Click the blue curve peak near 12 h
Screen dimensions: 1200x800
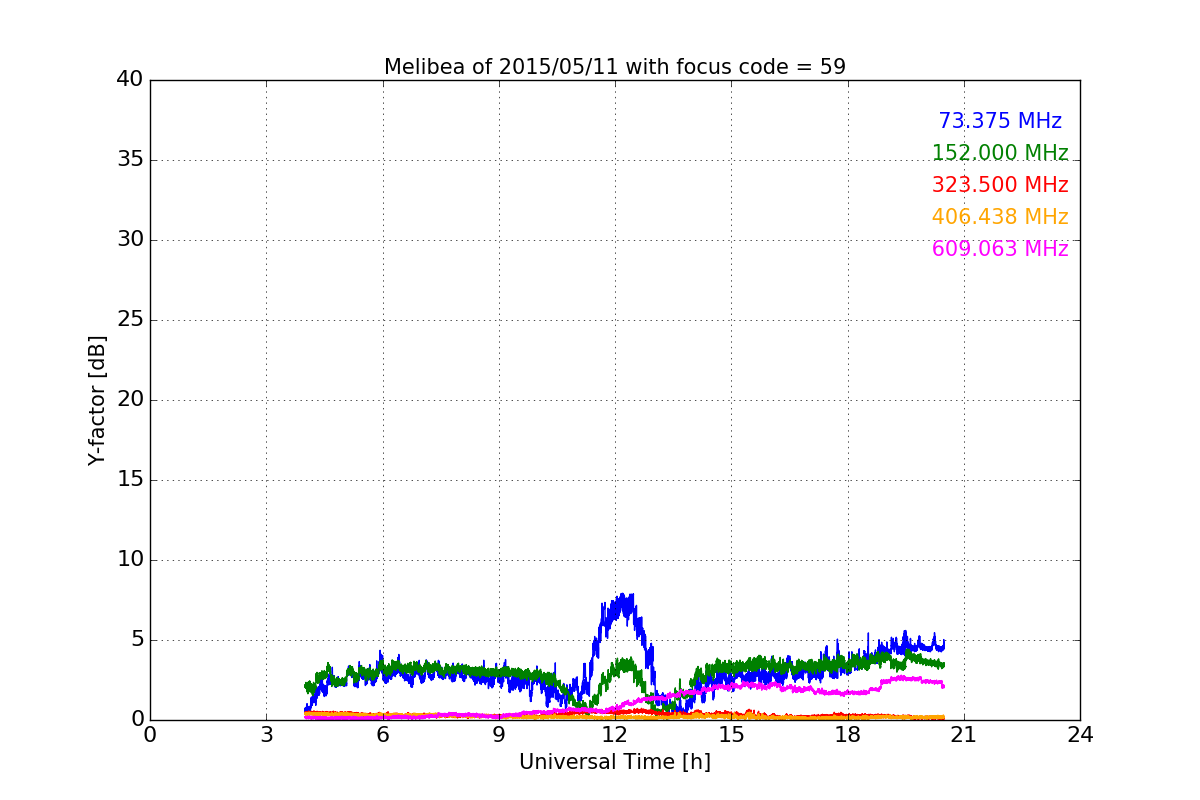623,604
